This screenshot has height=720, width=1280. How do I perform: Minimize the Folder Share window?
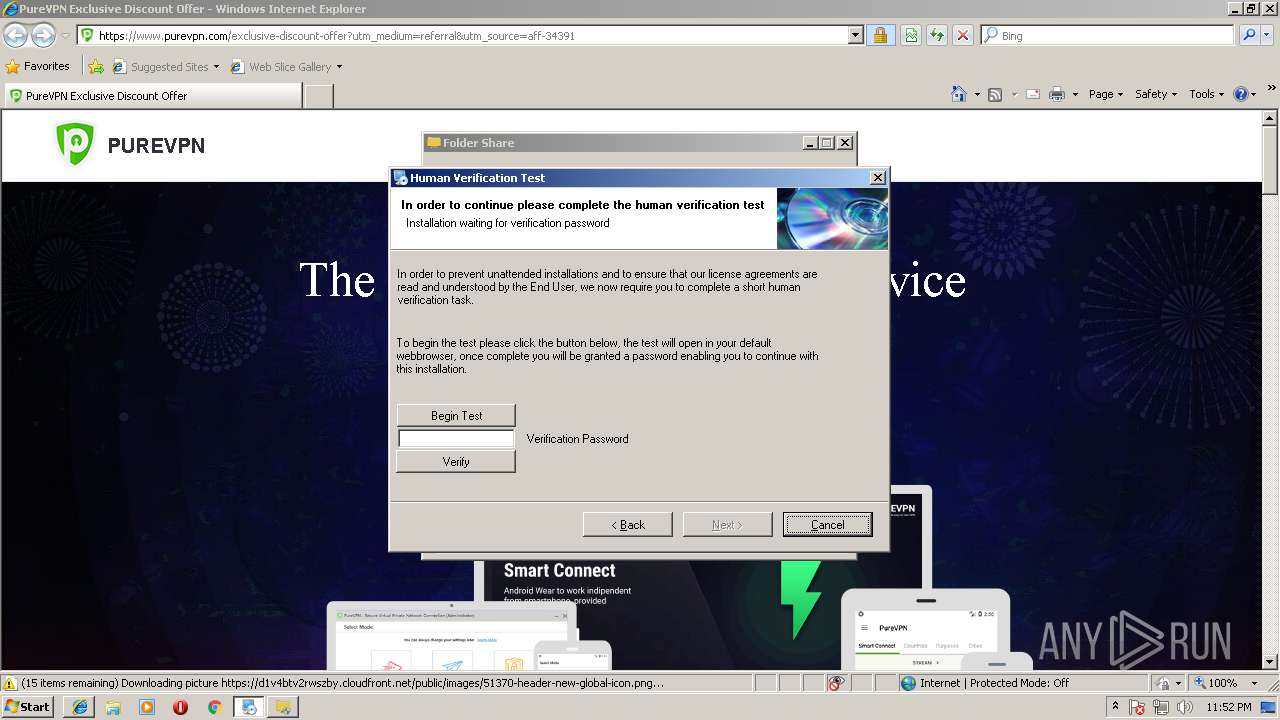810,142
